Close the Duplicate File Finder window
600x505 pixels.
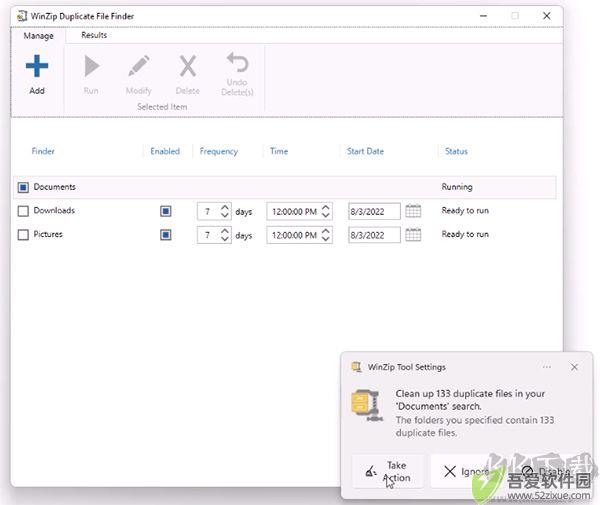[x=547, y=16]
